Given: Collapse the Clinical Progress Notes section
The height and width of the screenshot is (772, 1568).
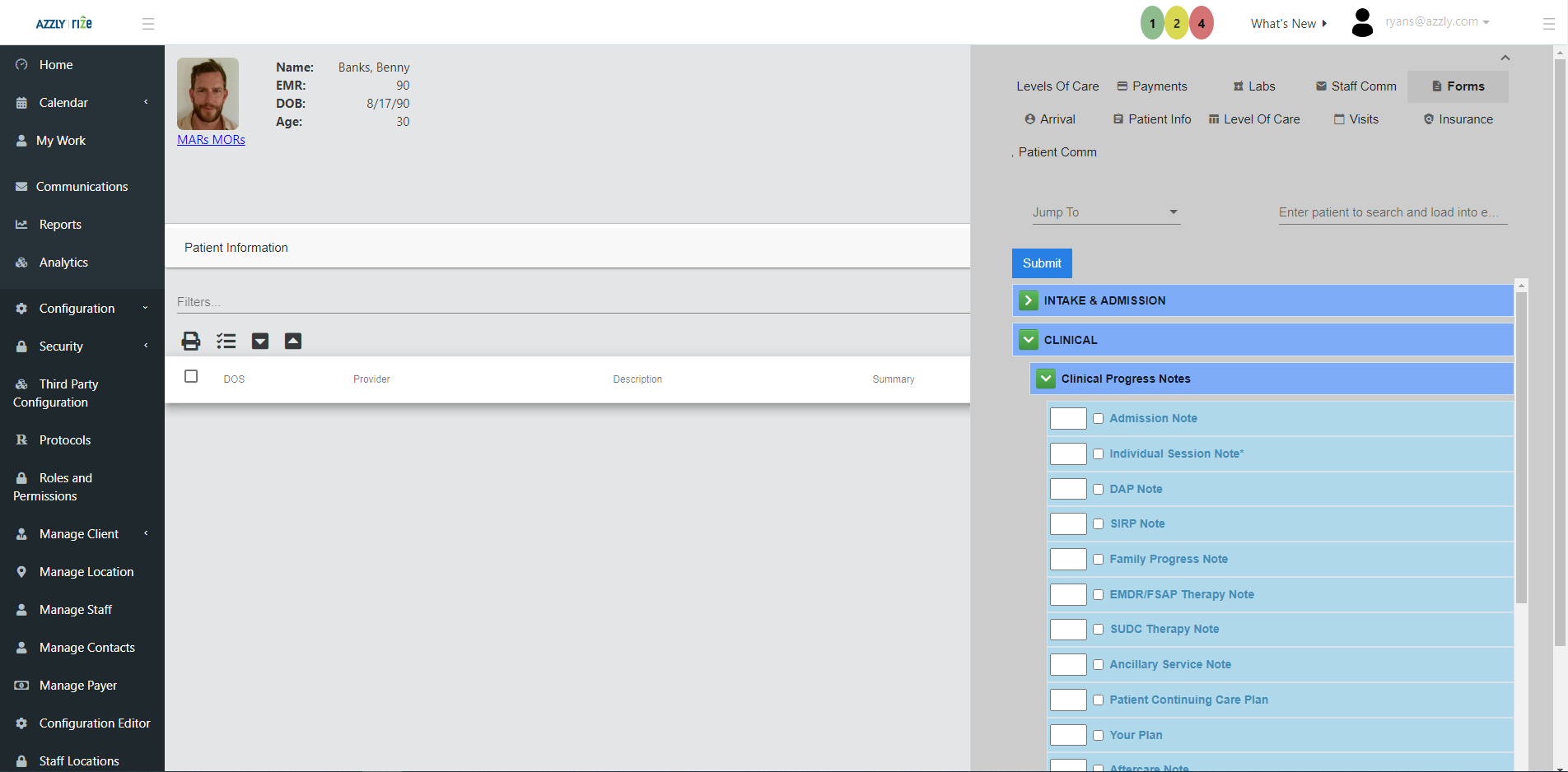Looking at the screenshot, I should tap(1046, 379).
